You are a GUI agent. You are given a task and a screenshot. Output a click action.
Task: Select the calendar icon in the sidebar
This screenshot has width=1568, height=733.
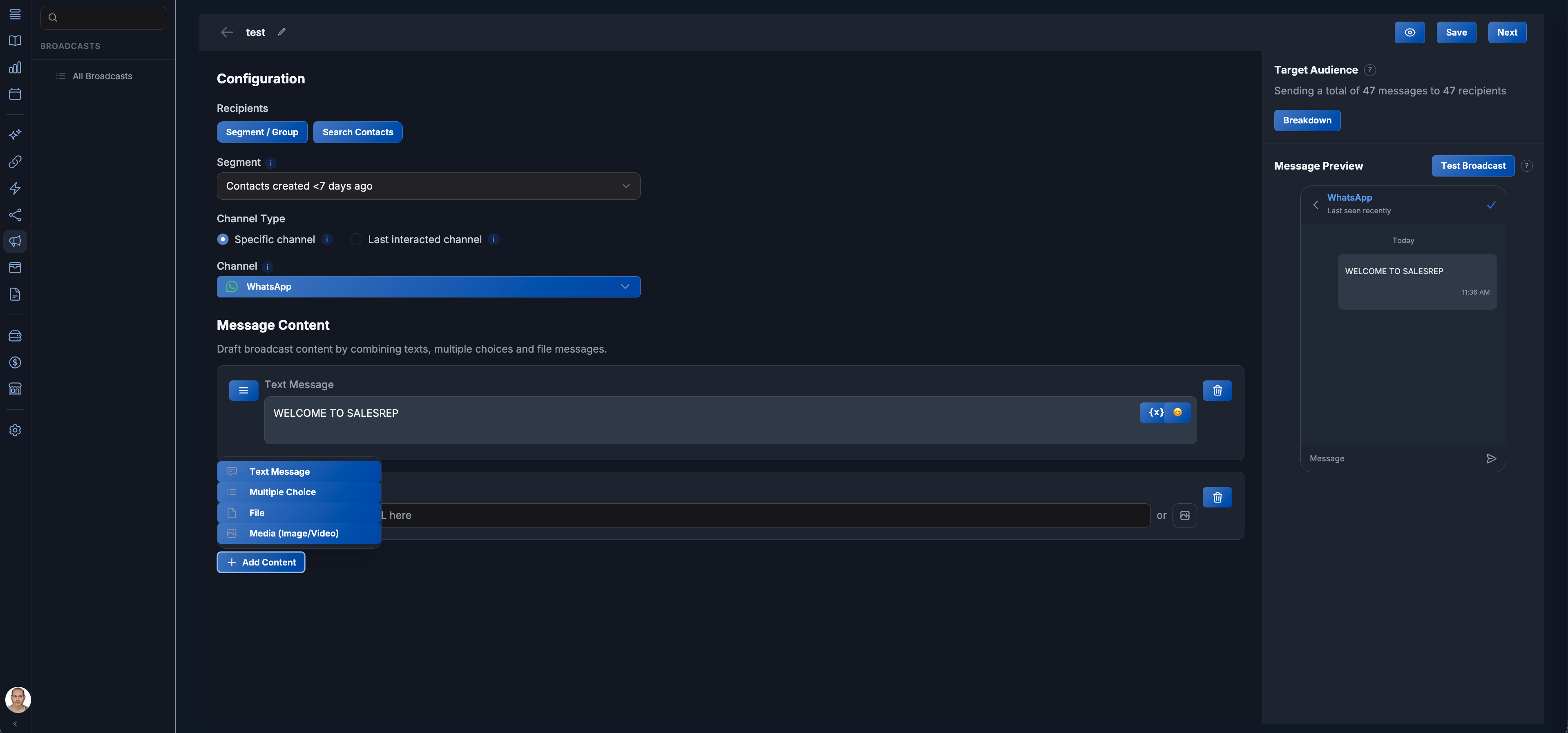pos(15,94)
